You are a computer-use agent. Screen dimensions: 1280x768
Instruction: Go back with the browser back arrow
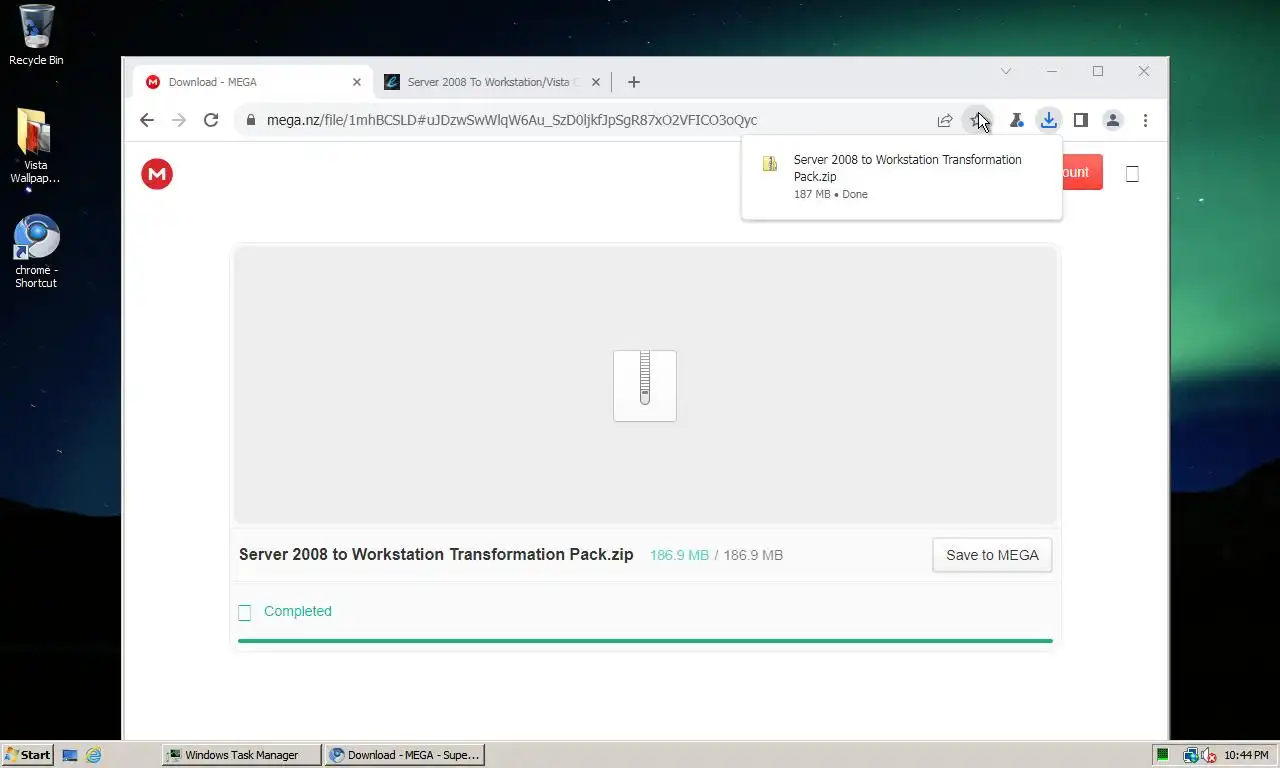pyautogui.click(x=147, y=120)
